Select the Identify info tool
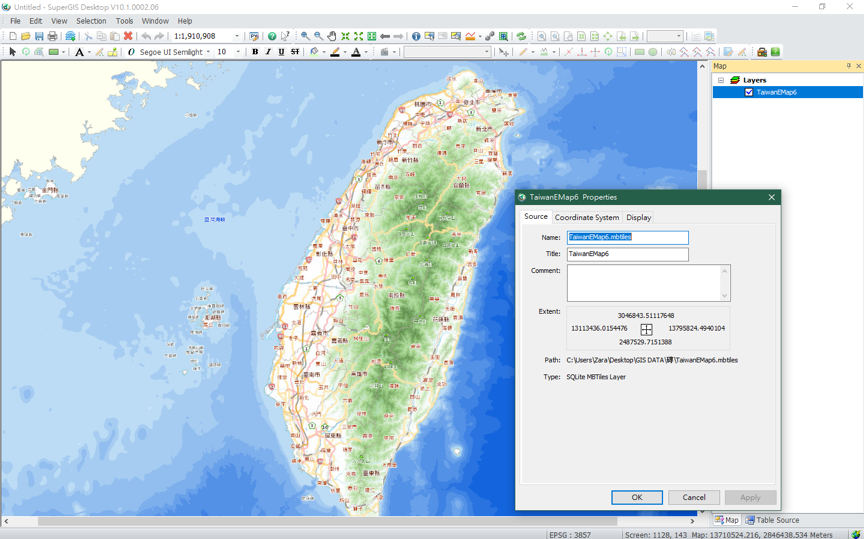The width and height of the screenshot is (864, 539). (416, 36)
